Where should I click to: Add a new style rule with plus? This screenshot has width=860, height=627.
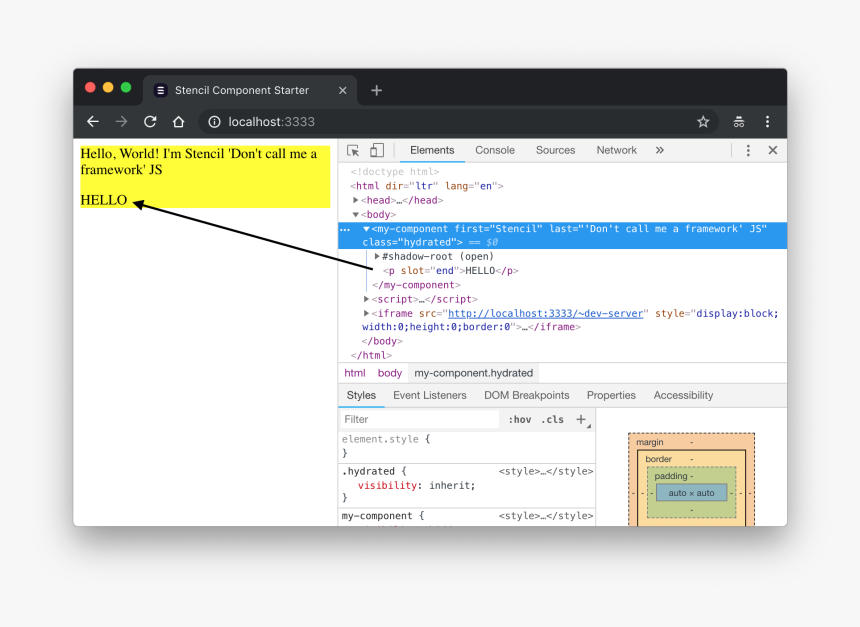tap(581, 420)
